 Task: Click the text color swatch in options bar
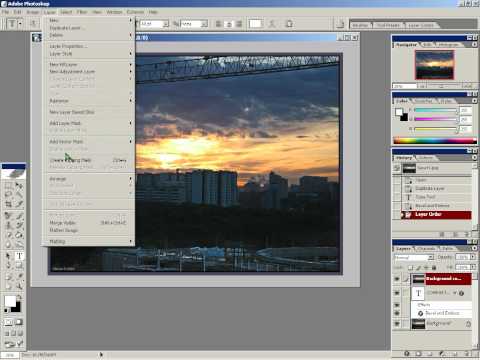pyautogui.click(x=255, y=24)
